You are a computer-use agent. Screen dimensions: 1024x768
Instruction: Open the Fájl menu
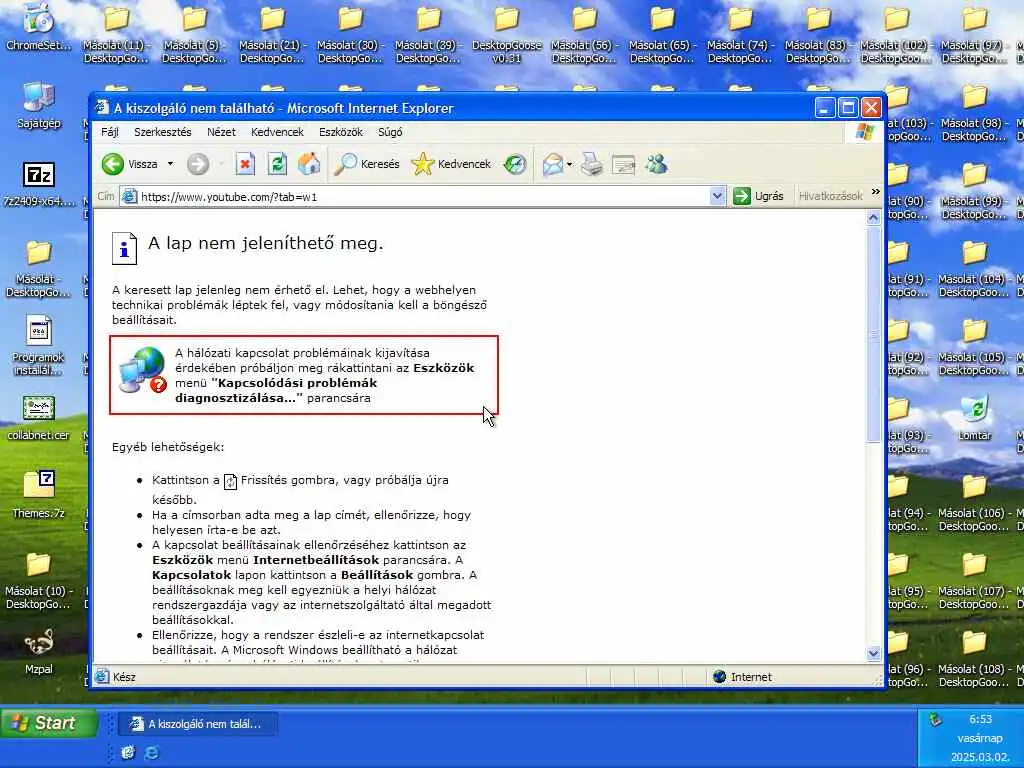pyautogui.click(x=110, y=132)
